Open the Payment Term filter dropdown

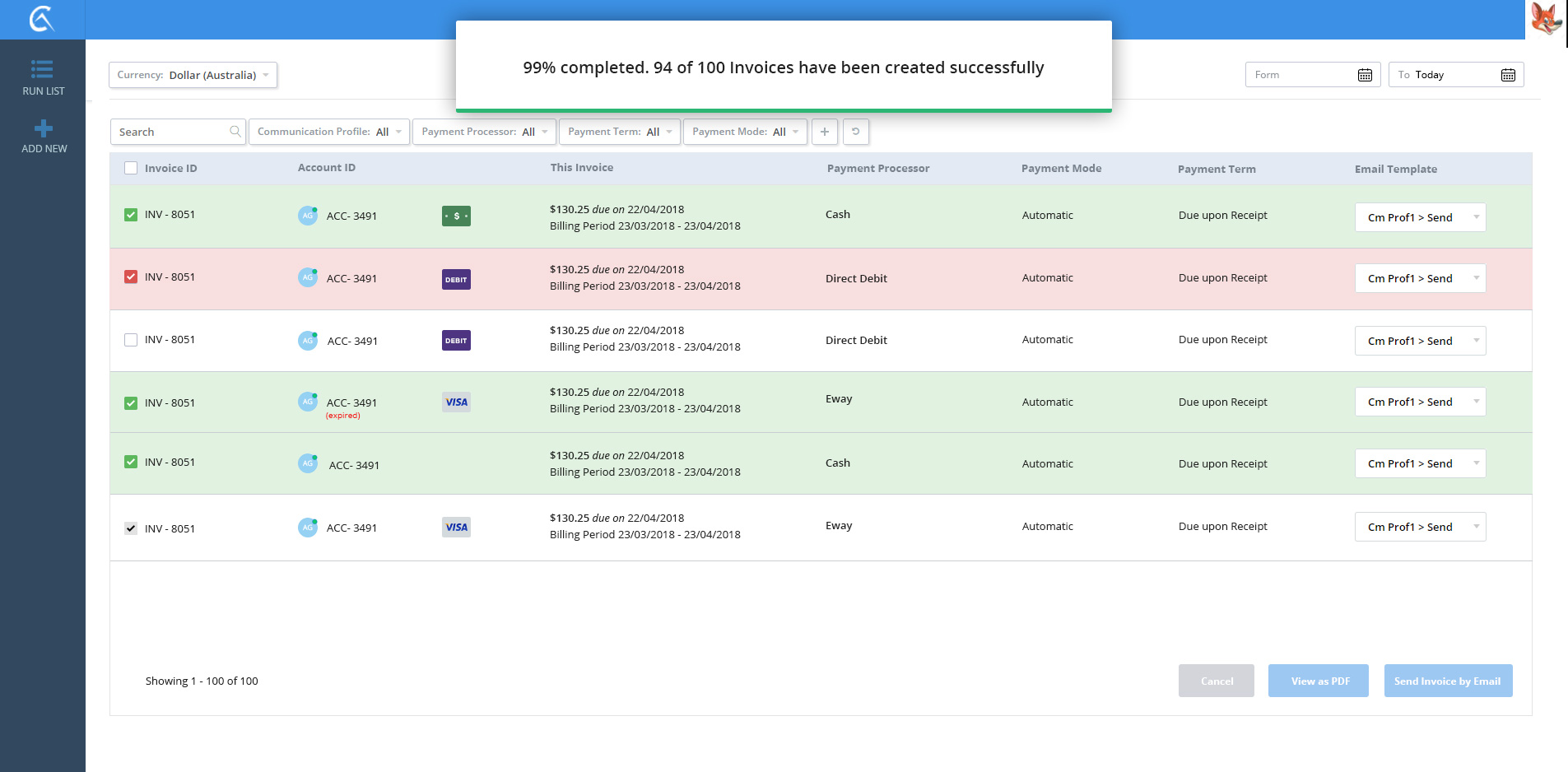point(619,132)
